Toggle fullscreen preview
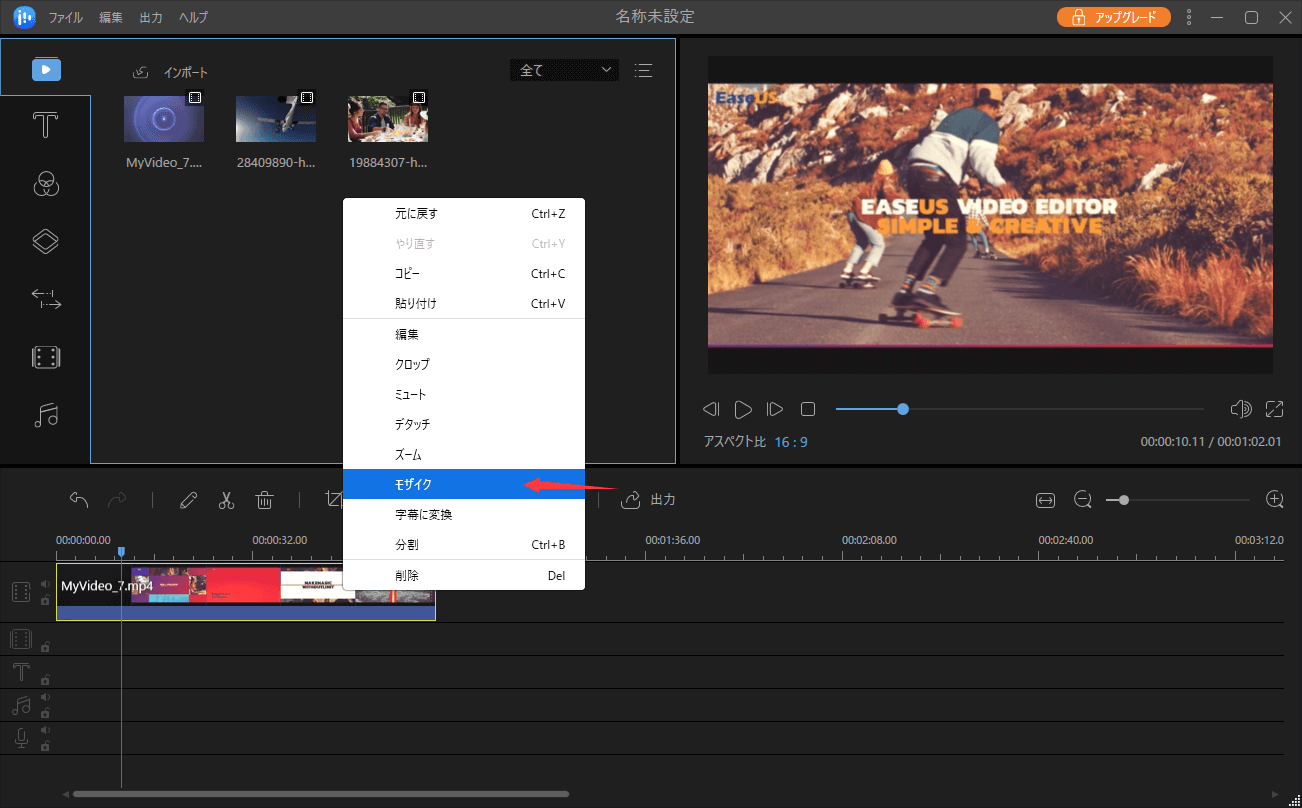This screenshot has width=1302, height=808. click(1274, 409)
